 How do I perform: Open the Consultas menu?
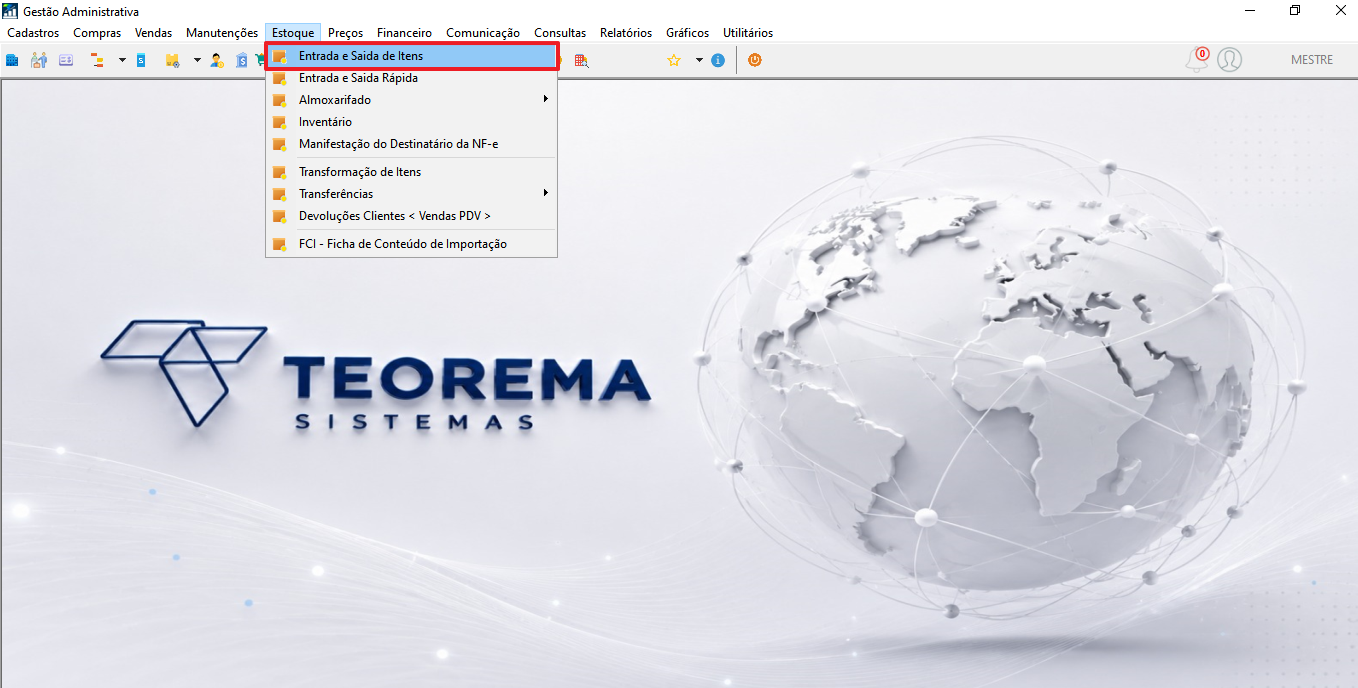point(560,33)
